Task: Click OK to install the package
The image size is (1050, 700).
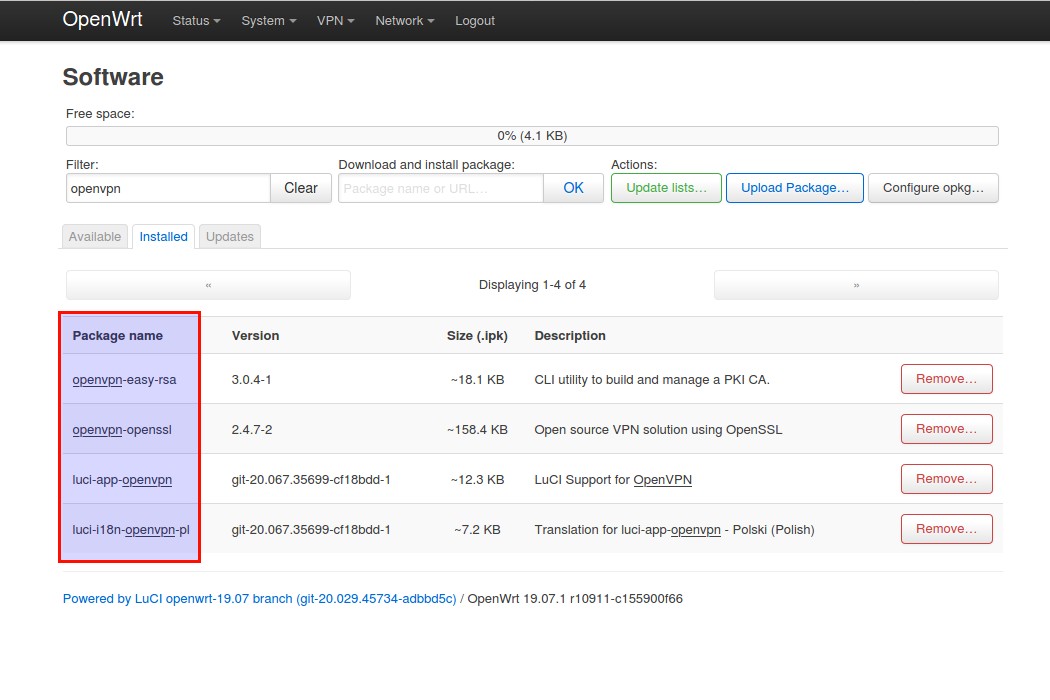Action: click(x=573, y=188)
